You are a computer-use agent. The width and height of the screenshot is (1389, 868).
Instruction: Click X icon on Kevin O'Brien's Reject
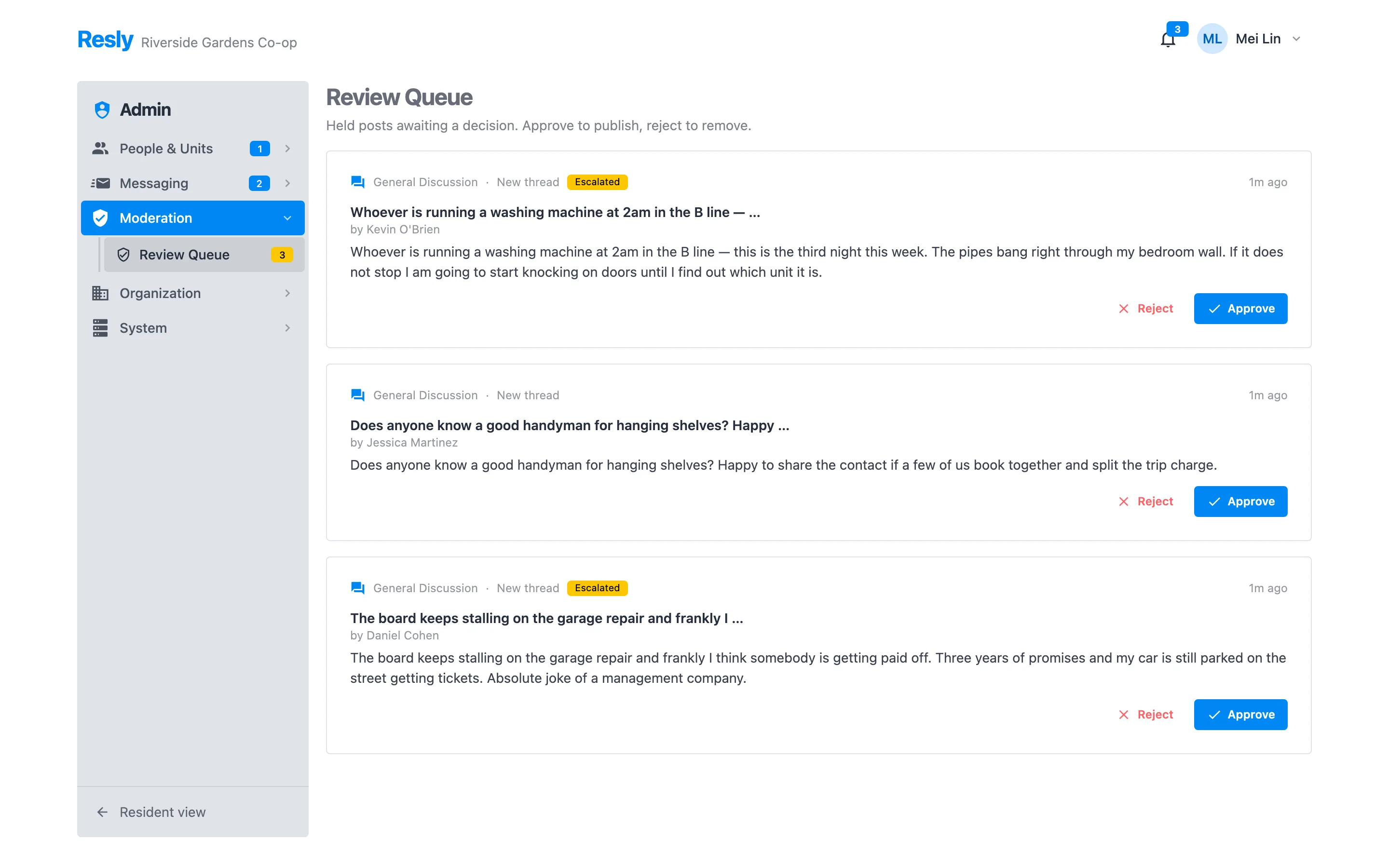[1123, 309]
